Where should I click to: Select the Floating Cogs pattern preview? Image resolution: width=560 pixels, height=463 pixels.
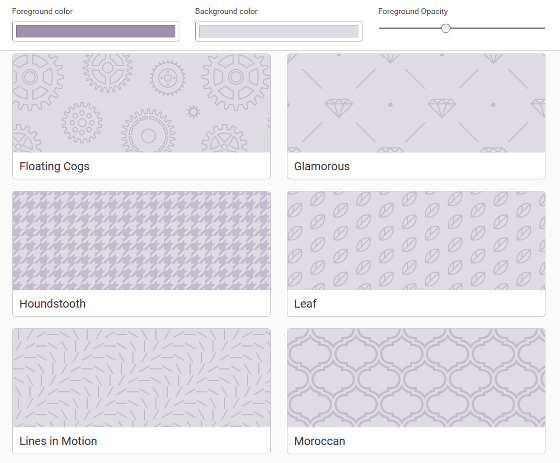[x=141, y=103]
